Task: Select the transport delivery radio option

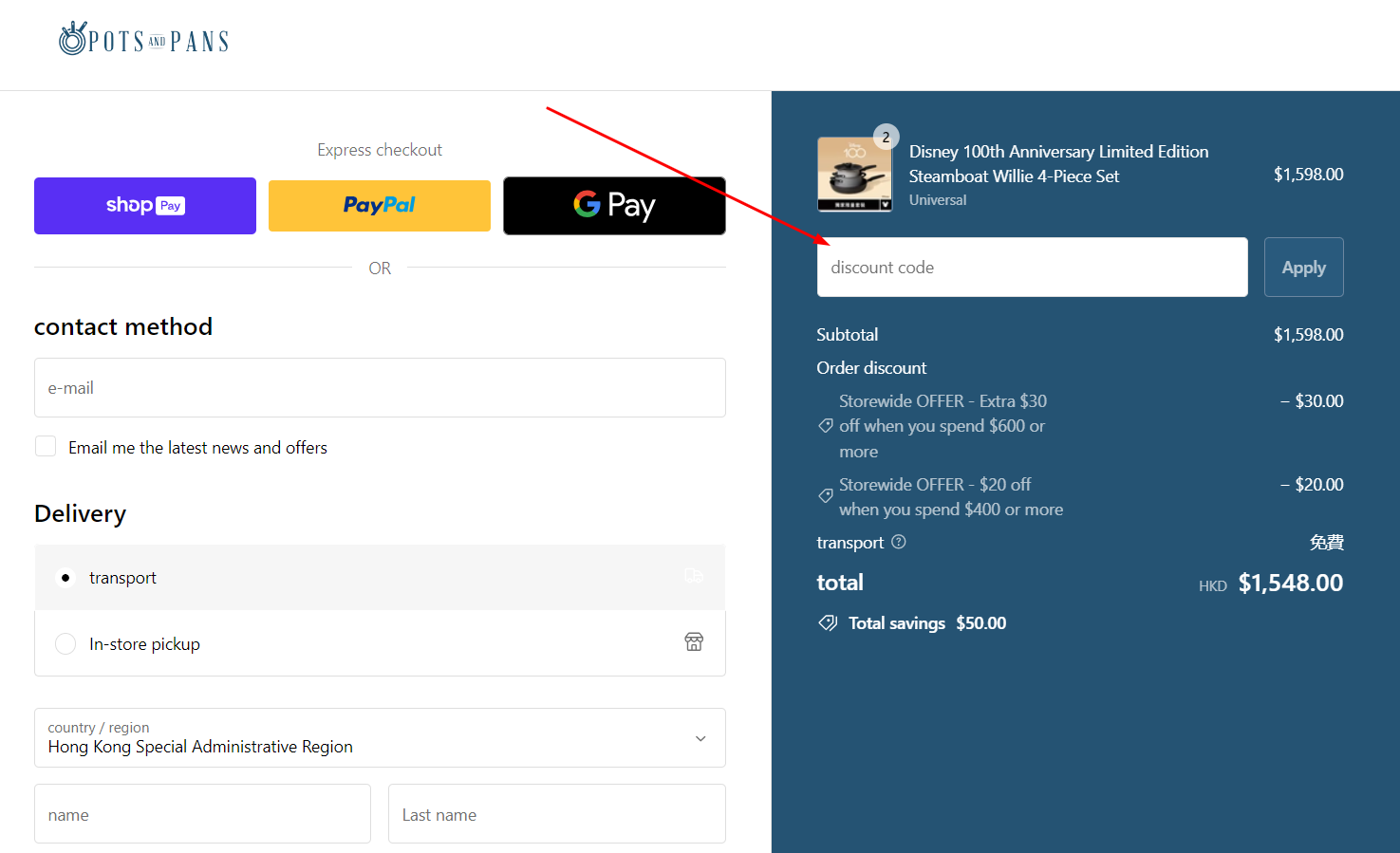Action: point(65,578)
